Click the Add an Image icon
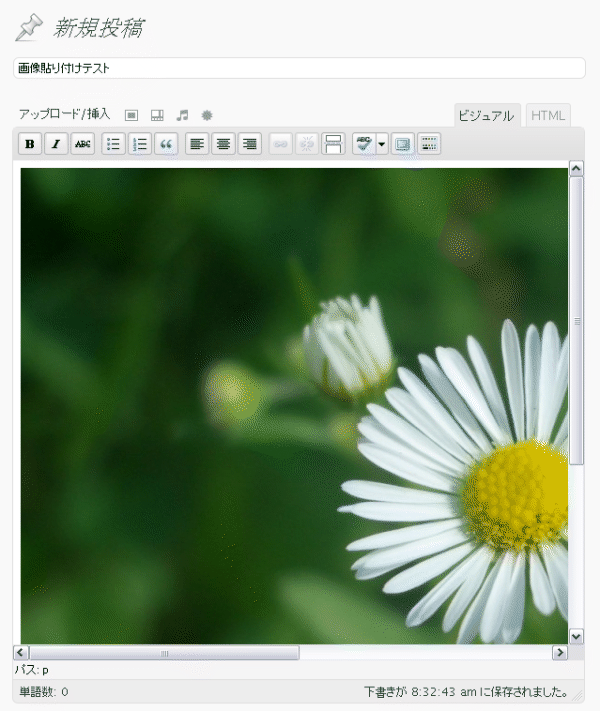 coord(132,115)
